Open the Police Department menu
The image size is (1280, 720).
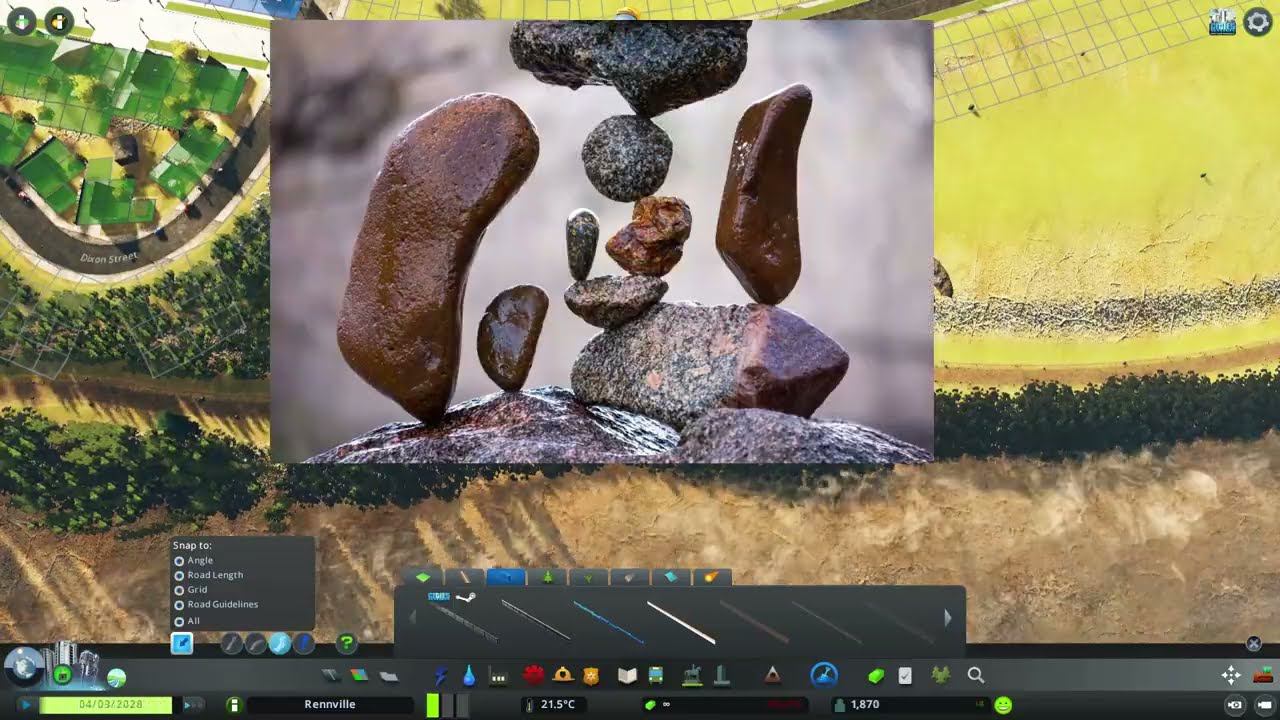tap(592, 676)
